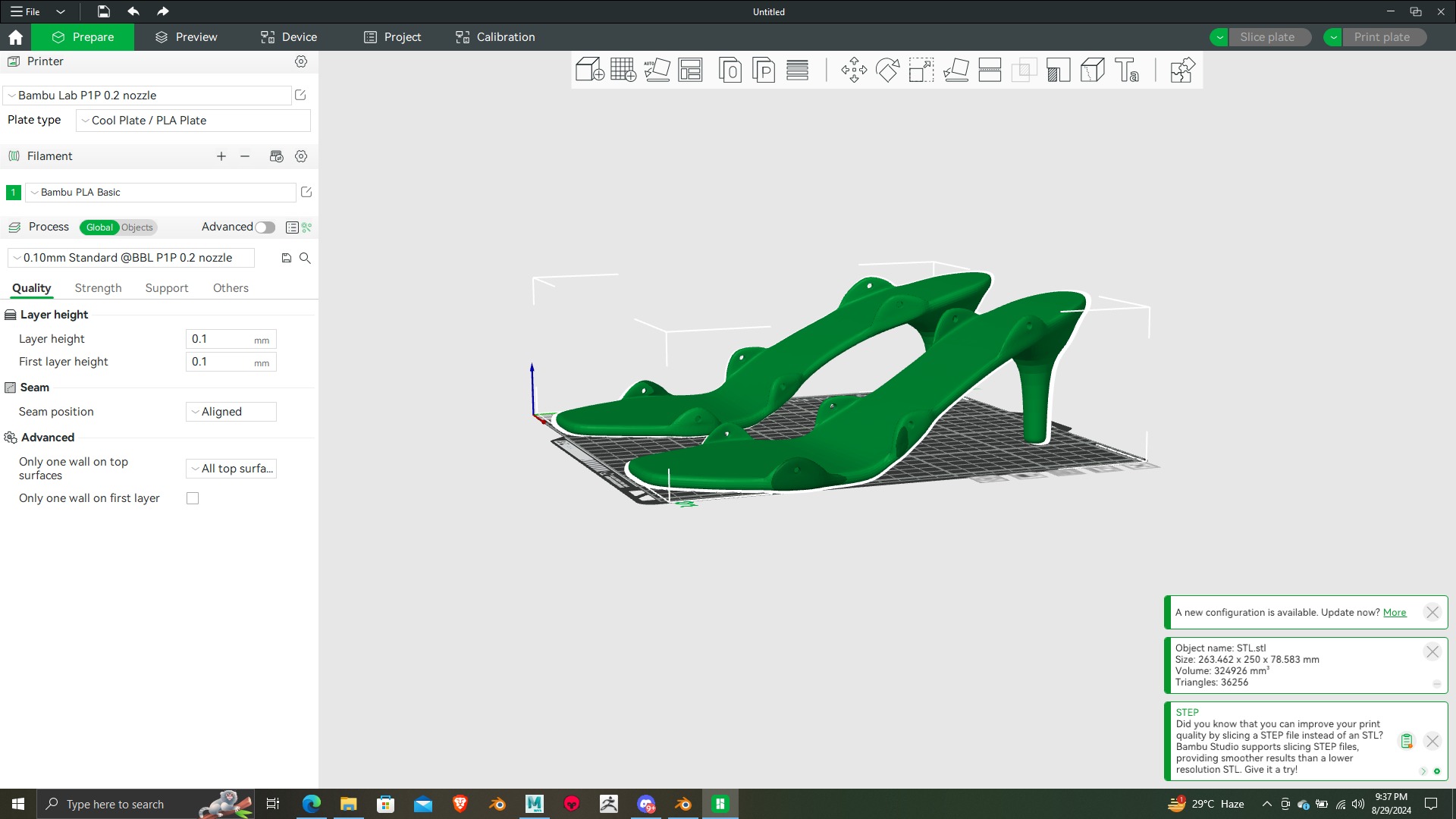Click the AMS filament sync icon
This screenshot has width=1456, height=819.
tap(276, 156)
